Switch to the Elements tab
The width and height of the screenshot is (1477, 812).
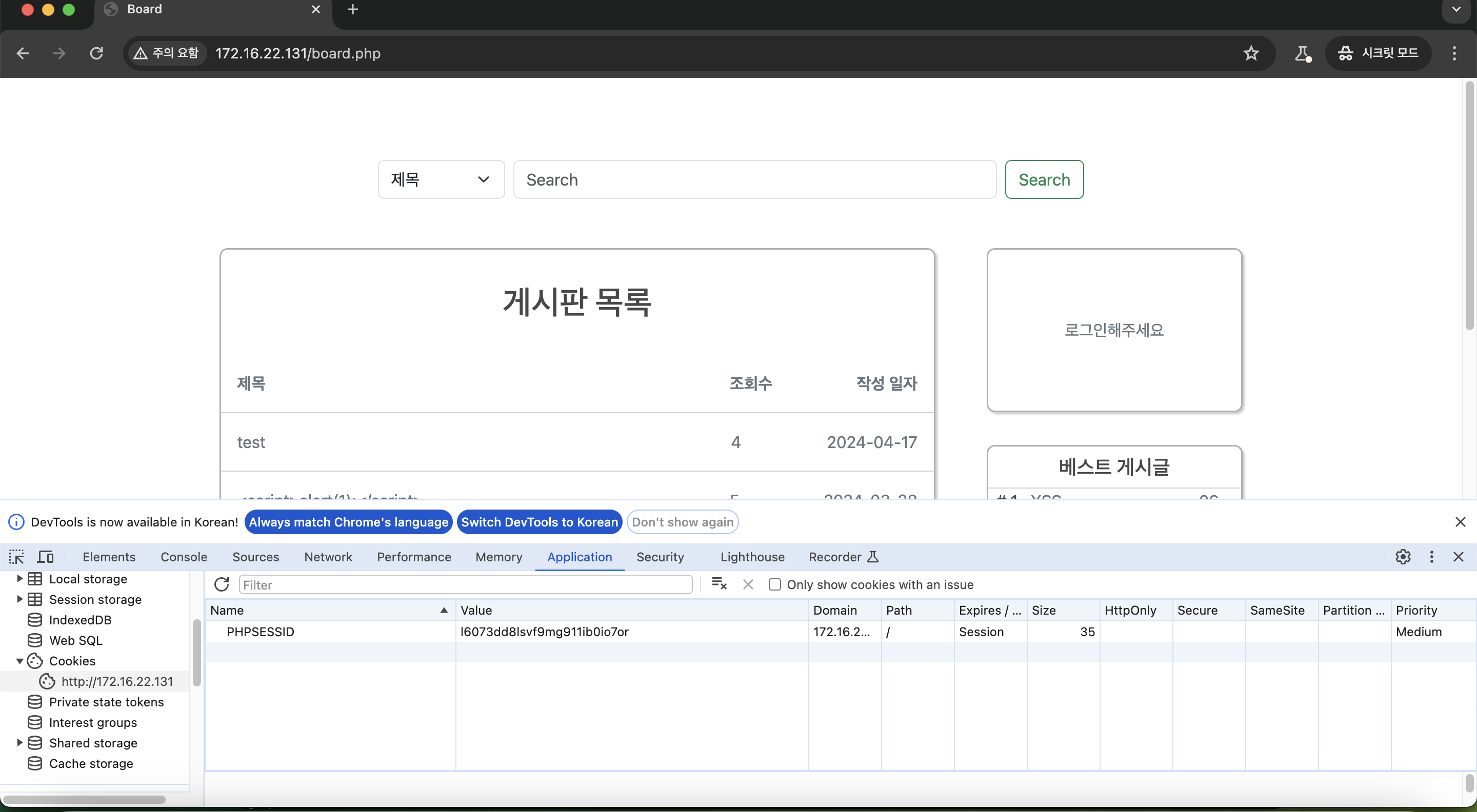109,557
